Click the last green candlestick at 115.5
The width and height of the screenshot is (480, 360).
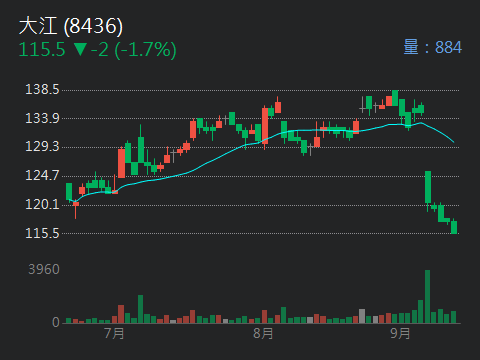click(x=454, y=227)
